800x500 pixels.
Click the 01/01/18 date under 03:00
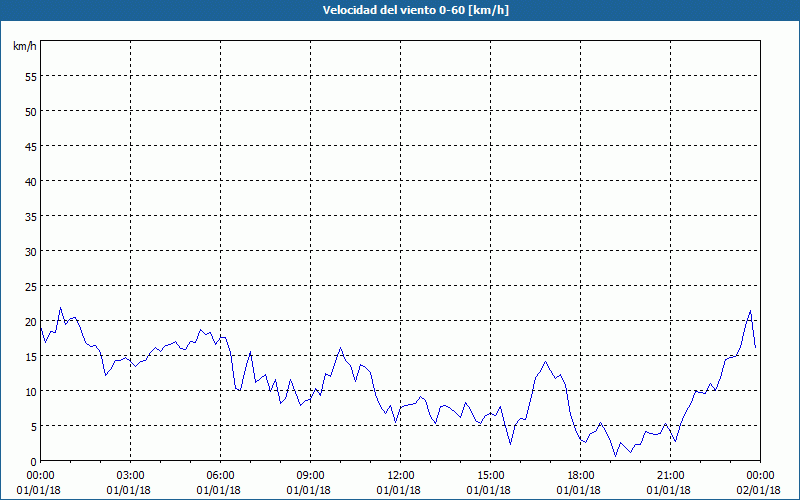tap(129, 490)
